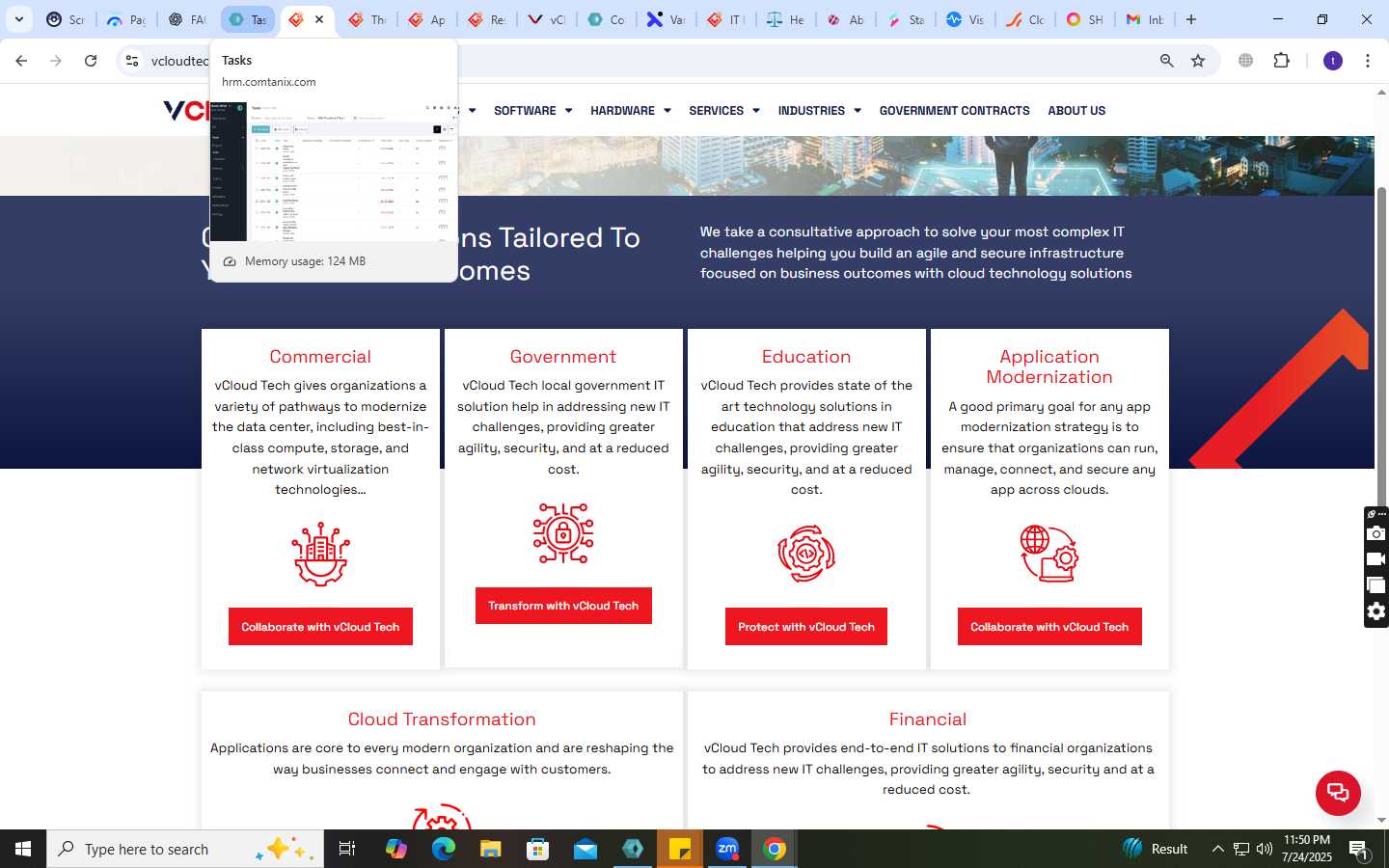Click the screenshot camera icon in side toolbar

pos(1376,533)
